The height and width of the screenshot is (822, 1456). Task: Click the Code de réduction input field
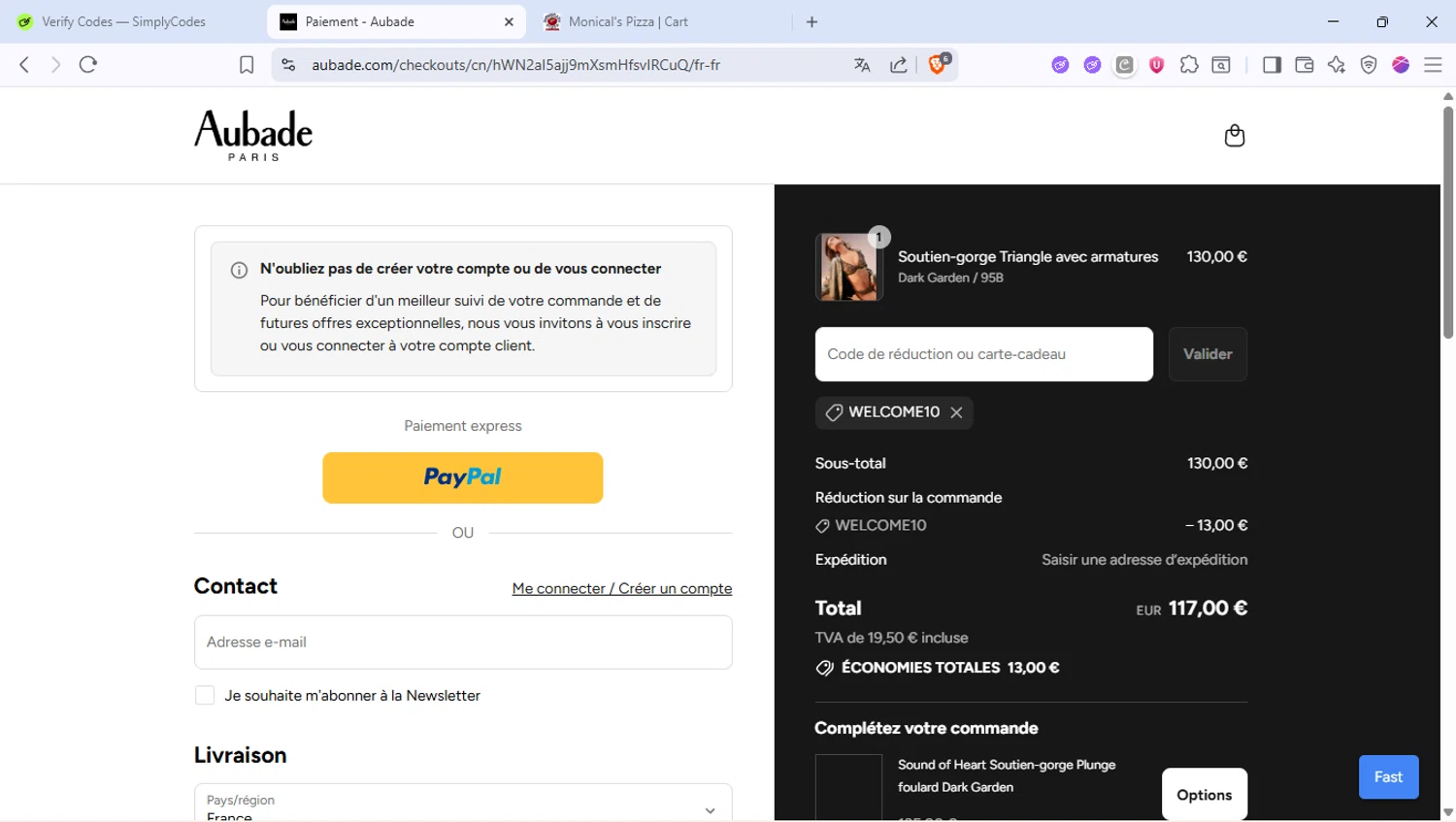(984, 354)
